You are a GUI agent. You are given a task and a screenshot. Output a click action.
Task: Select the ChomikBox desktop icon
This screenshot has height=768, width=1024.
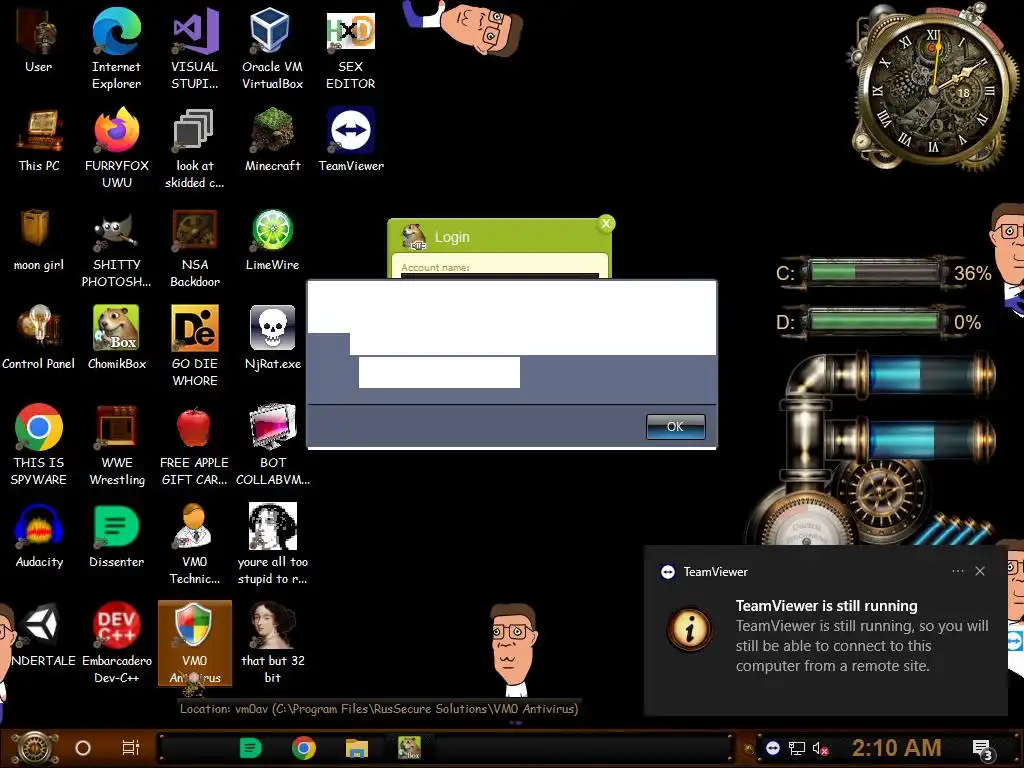click(x=117, y=338)
